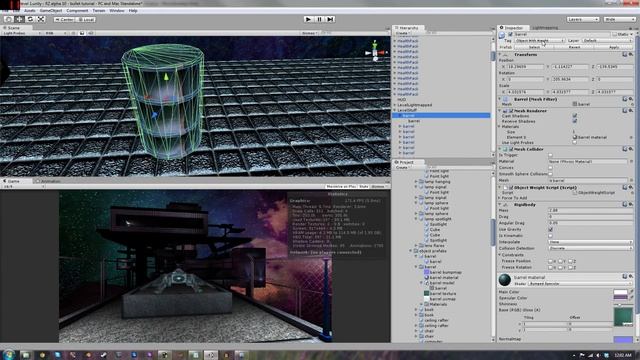Click the Rigidbody Mass input field

point(590,210)
